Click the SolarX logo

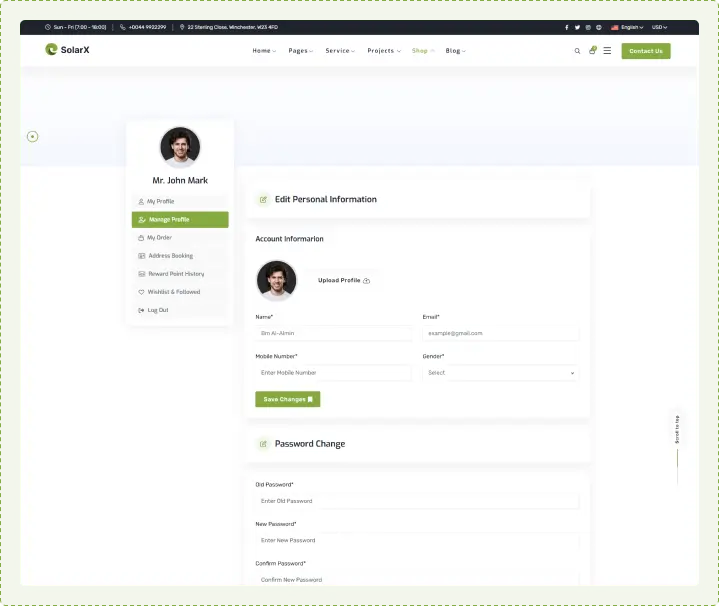tap(67, 50)
